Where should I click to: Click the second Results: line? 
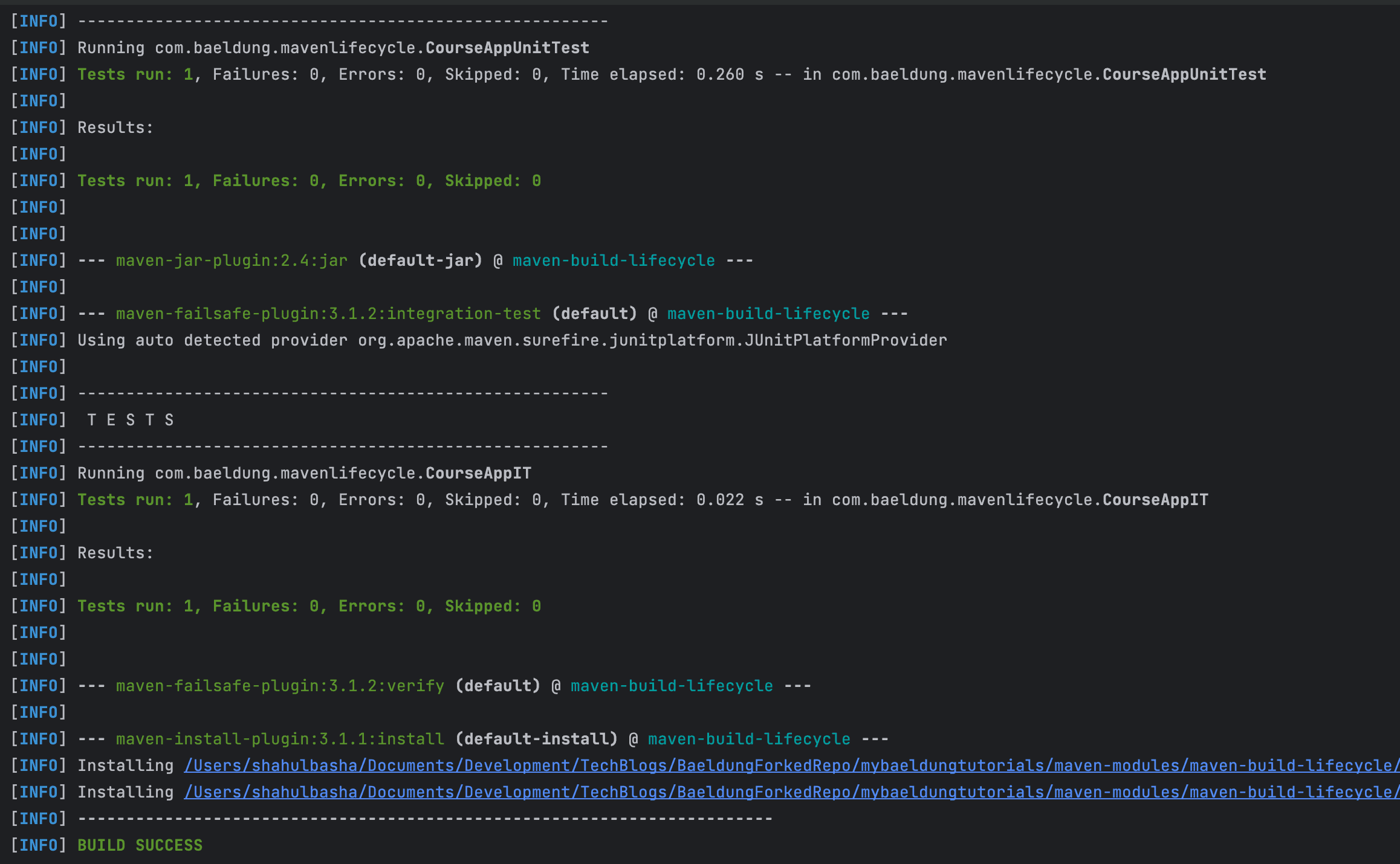pos(115,553)
